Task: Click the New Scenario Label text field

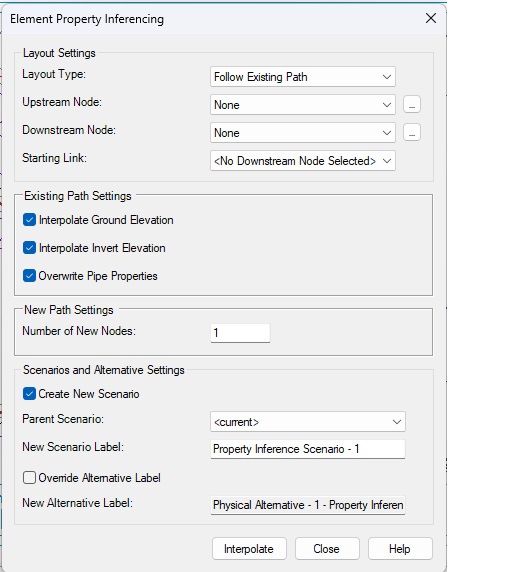Action: (x=307, y=449)
